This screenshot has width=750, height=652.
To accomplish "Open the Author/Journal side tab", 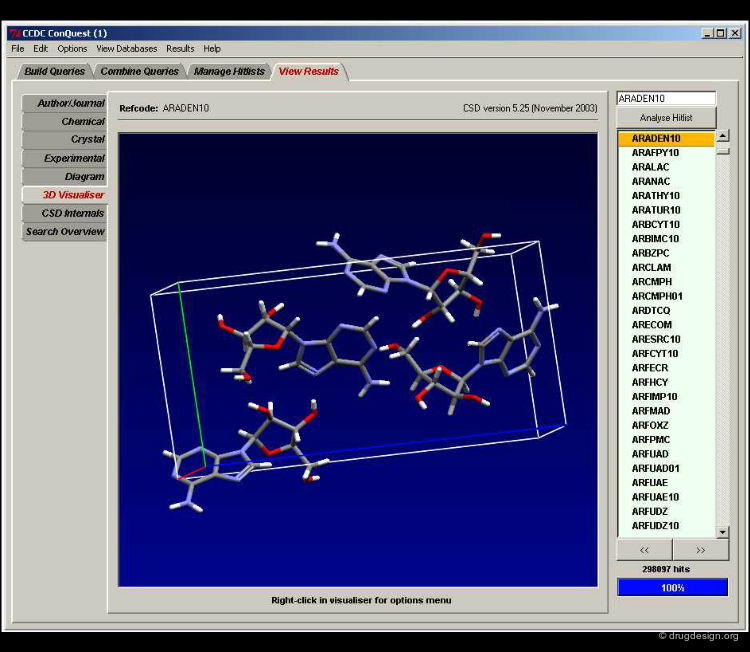I will (x=65, y=103).
